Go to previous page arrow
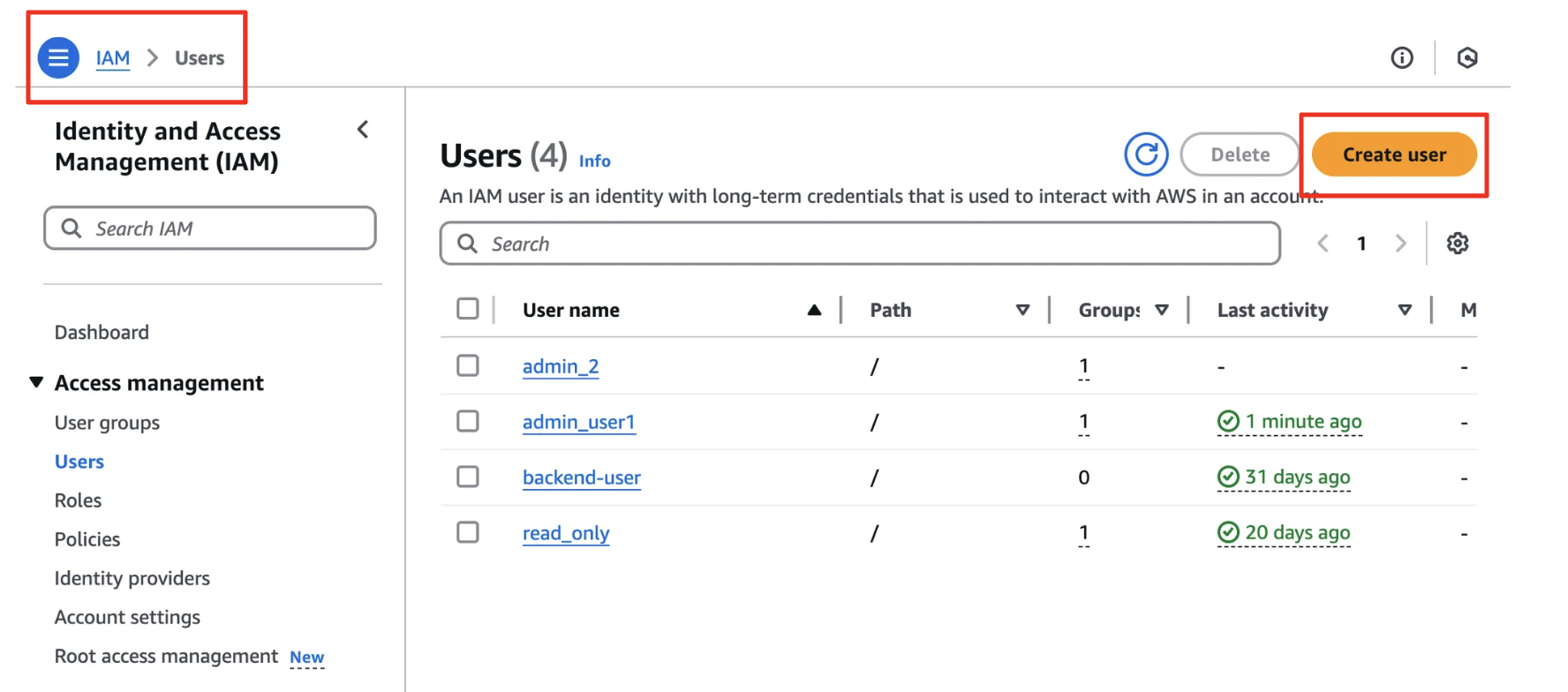This screenshot has height=692, width=1568. (x=1323, y=243)
